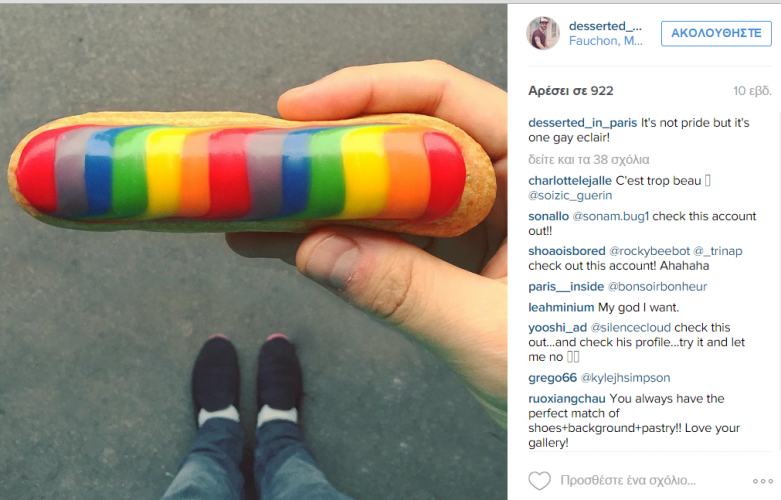
Task: Open the leahminium user profile
Action: 561,308
